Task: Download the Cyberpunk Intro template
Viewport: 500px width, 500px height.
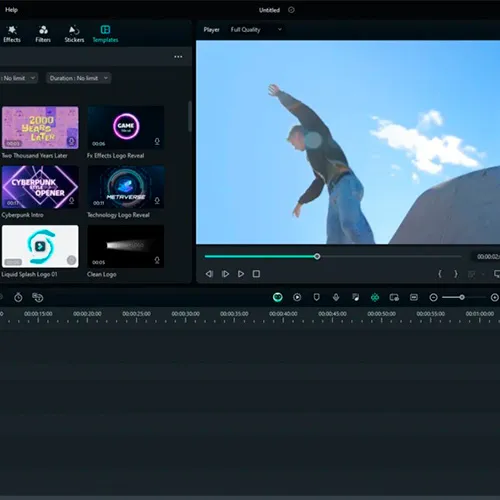Action: [71, 201]
